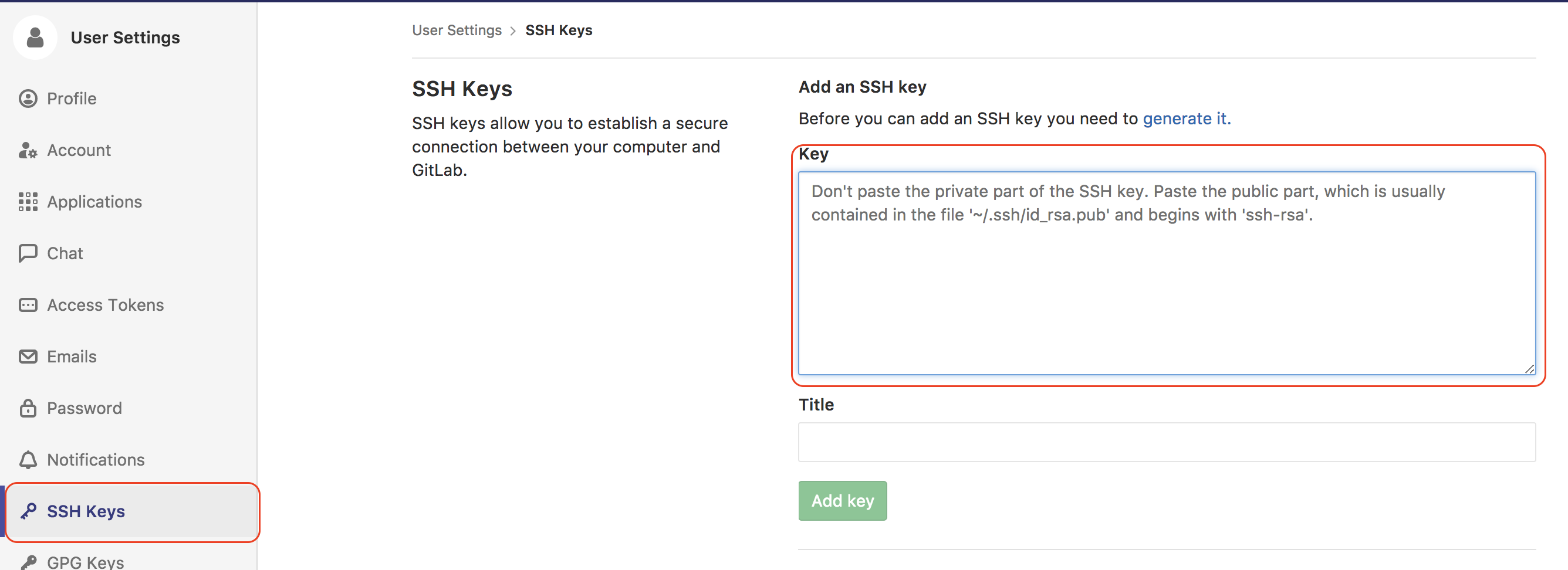Click the Applications grid icon
Image resolution: width=1568 pixels, height=570 pixels.
pos(28,202)
